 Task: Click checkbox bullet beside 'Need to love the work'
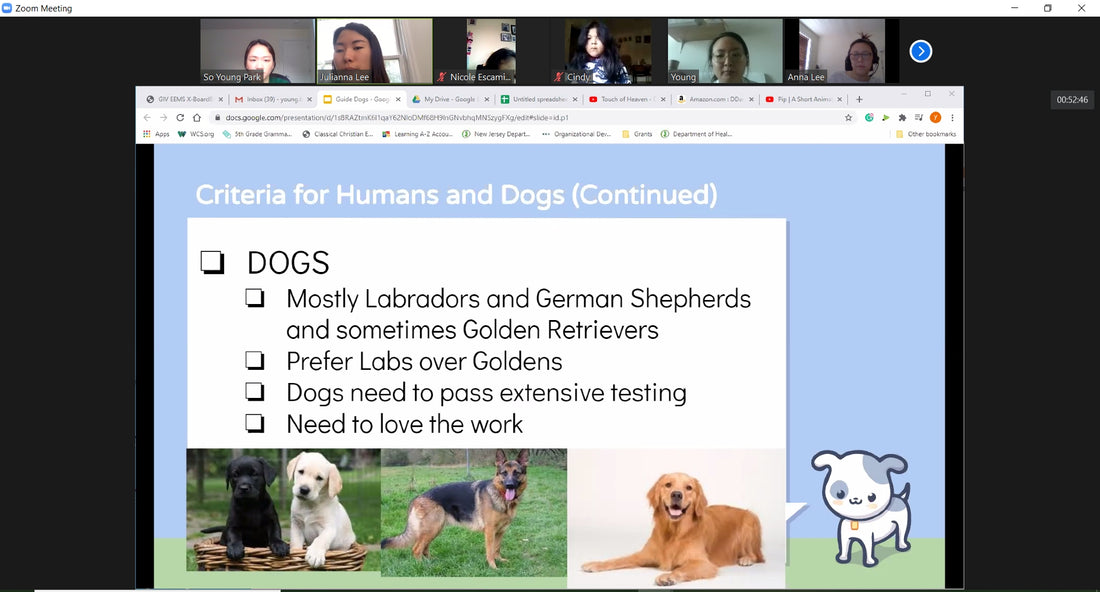255,424
